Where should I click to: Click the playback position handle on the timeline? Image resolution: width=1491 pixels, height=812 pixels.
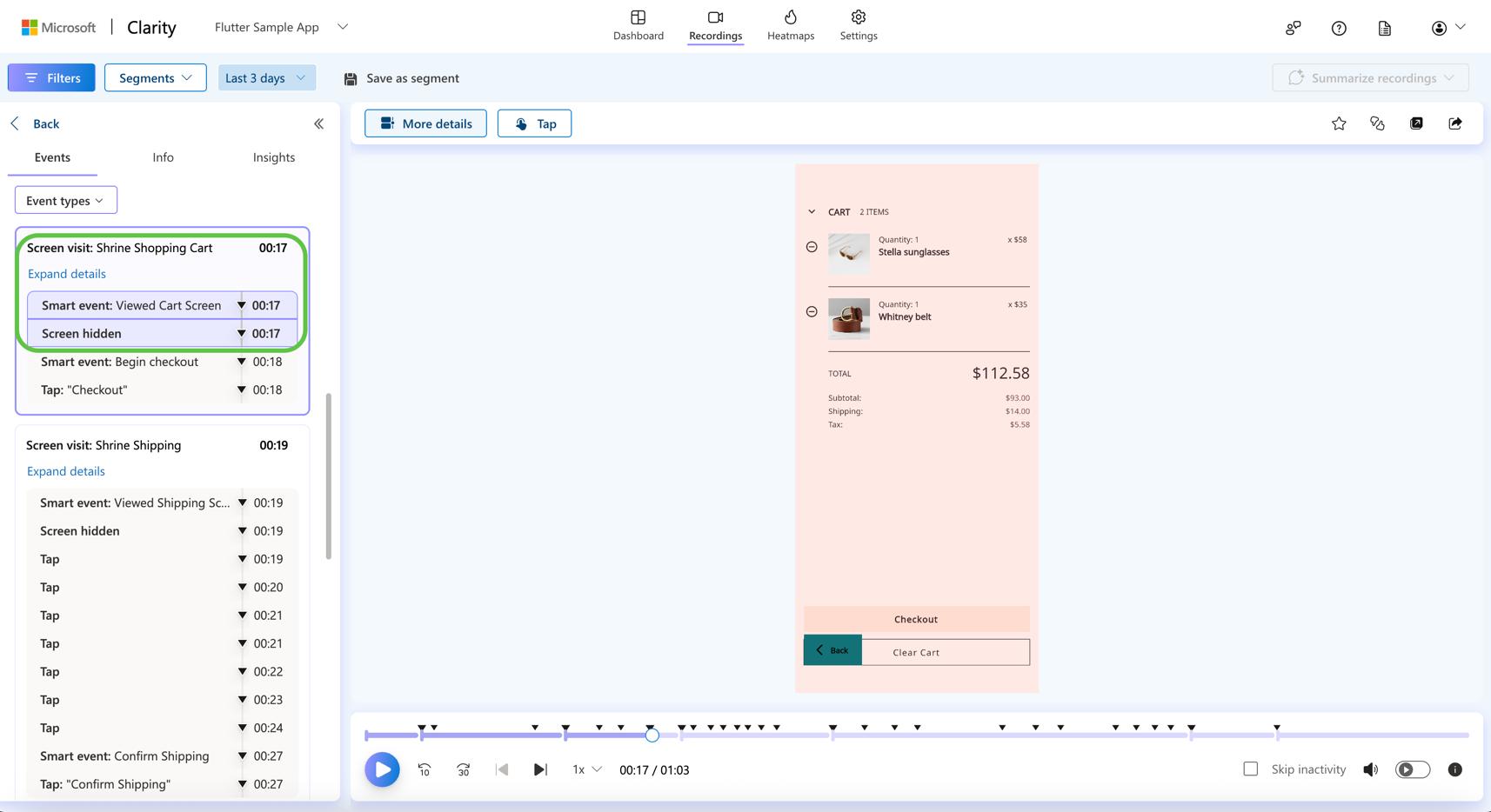652,735
